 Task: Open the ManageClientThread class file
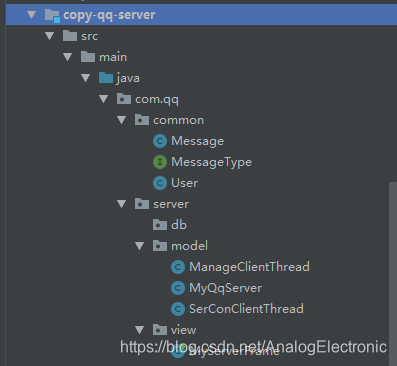249,267
